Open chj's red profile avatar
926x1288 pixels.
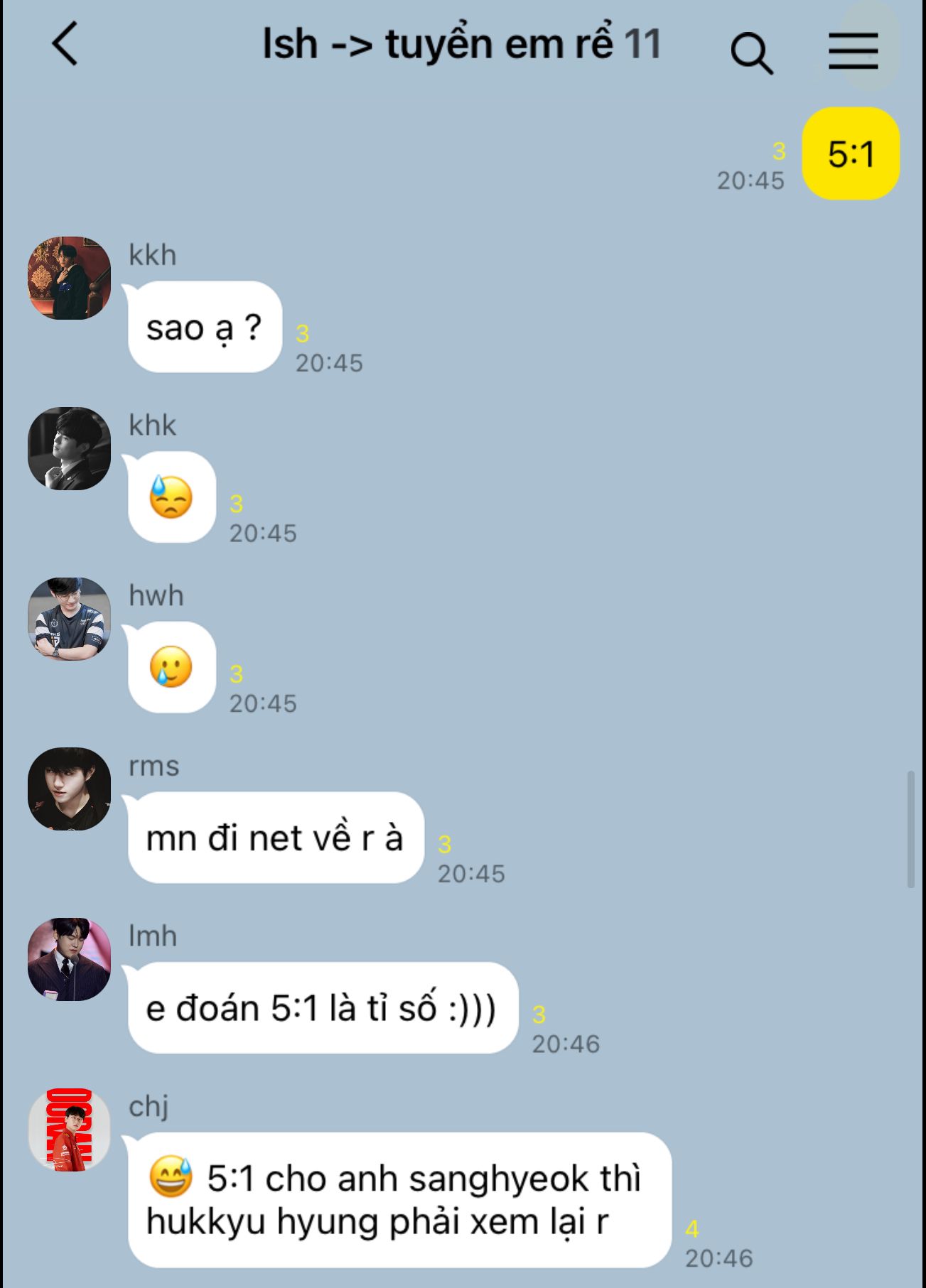[x=69, y=1130]
